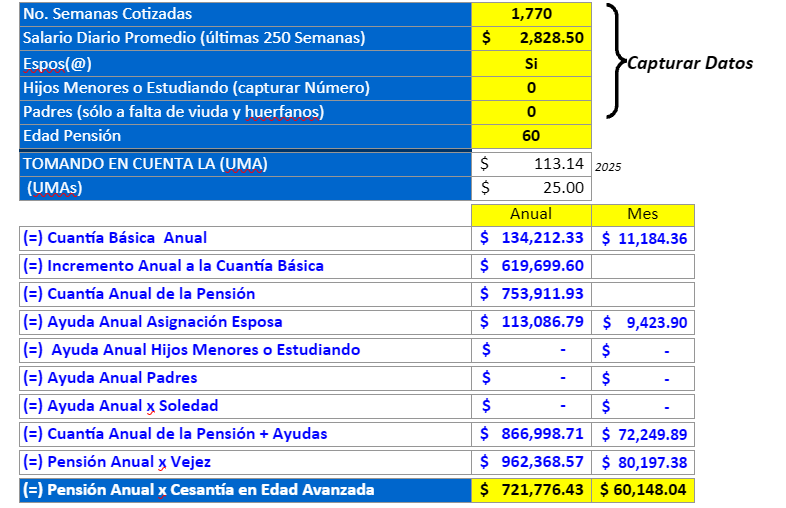Select the Cuantía Básica Anual annual amount
Viewport: 786px width, 508px height.
point(531,238)
